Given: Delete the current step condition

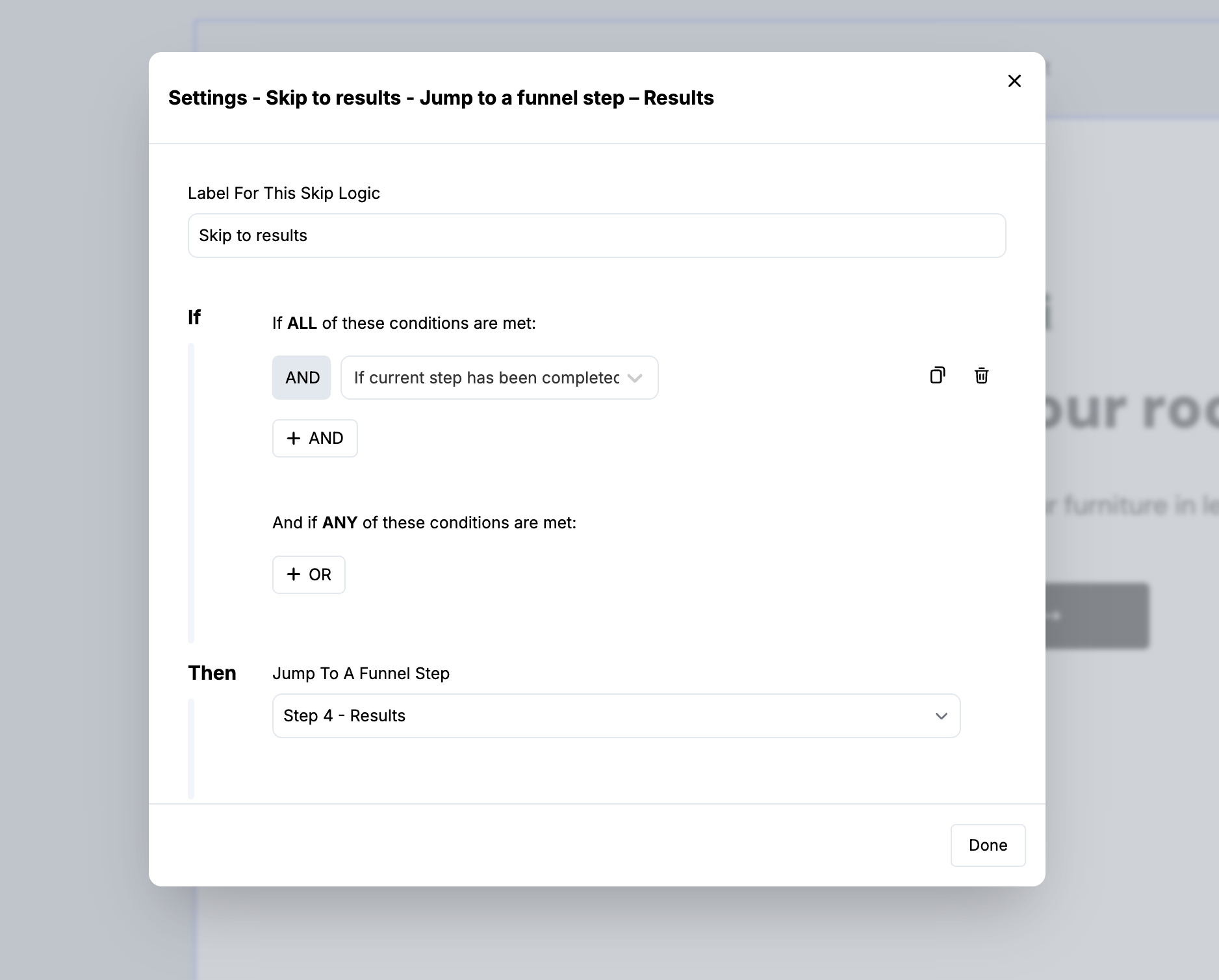Looking at the screenshot, I should (981, 375).
